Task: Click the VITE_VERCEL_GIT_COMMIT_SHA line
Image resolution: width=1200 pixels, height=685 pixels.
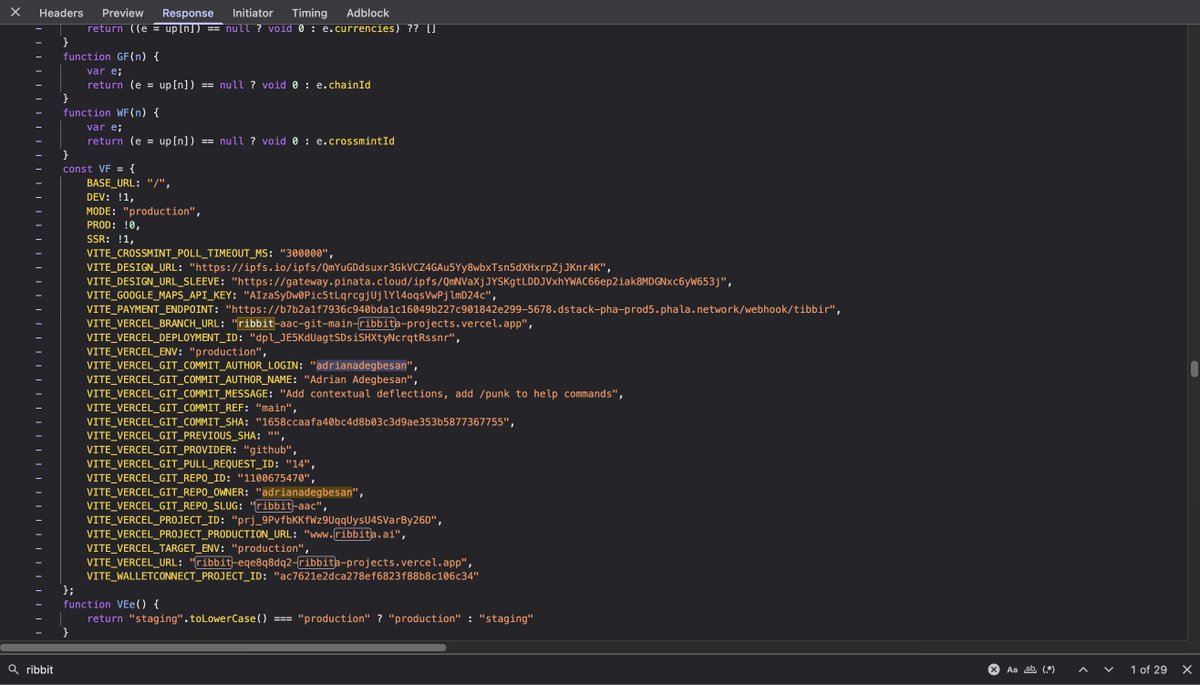Action: coord(300,421)
